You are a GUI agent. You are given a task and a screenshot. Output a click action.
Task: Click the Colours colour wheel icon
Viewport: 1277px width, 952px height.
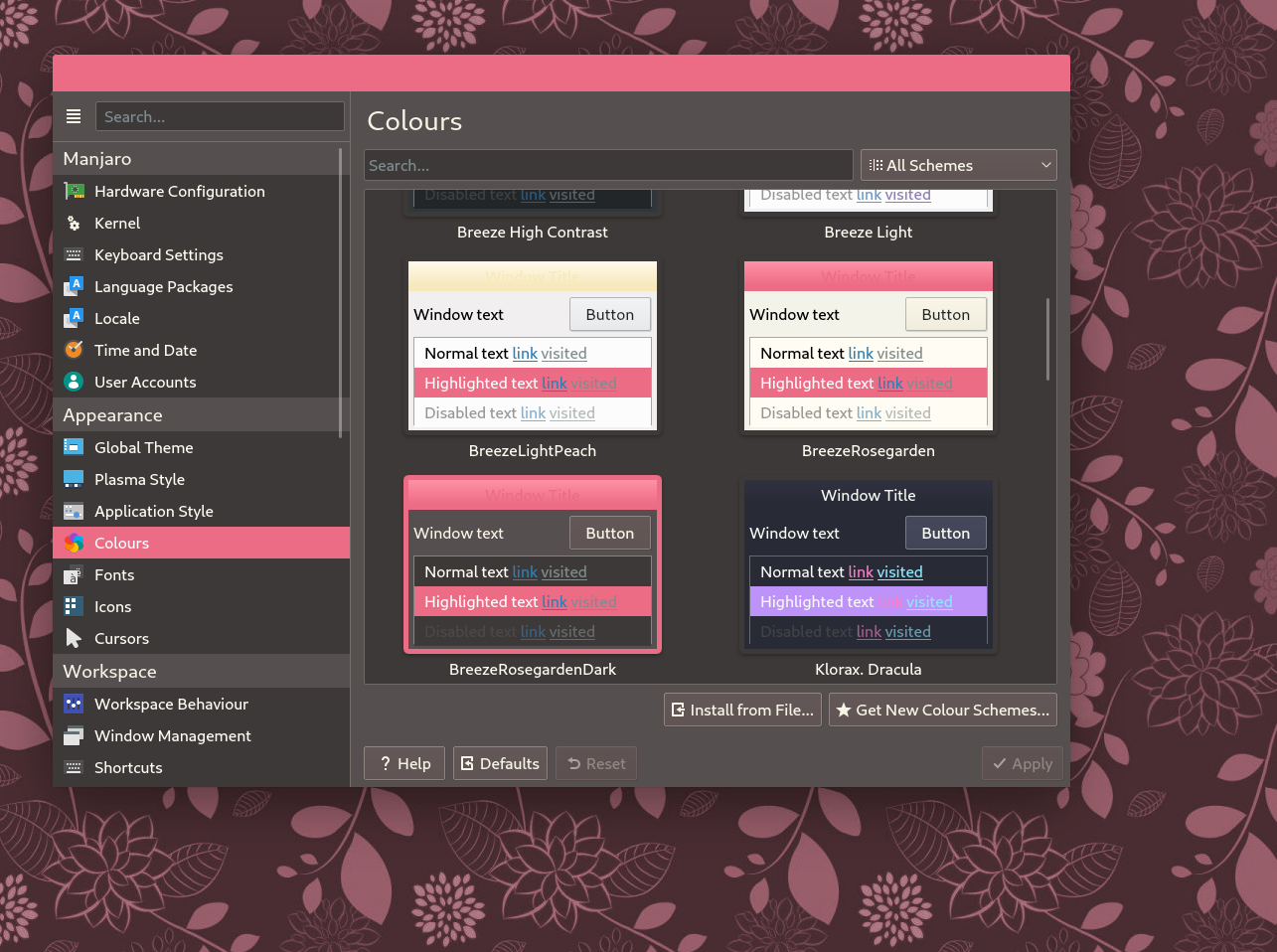coord(74,543)
